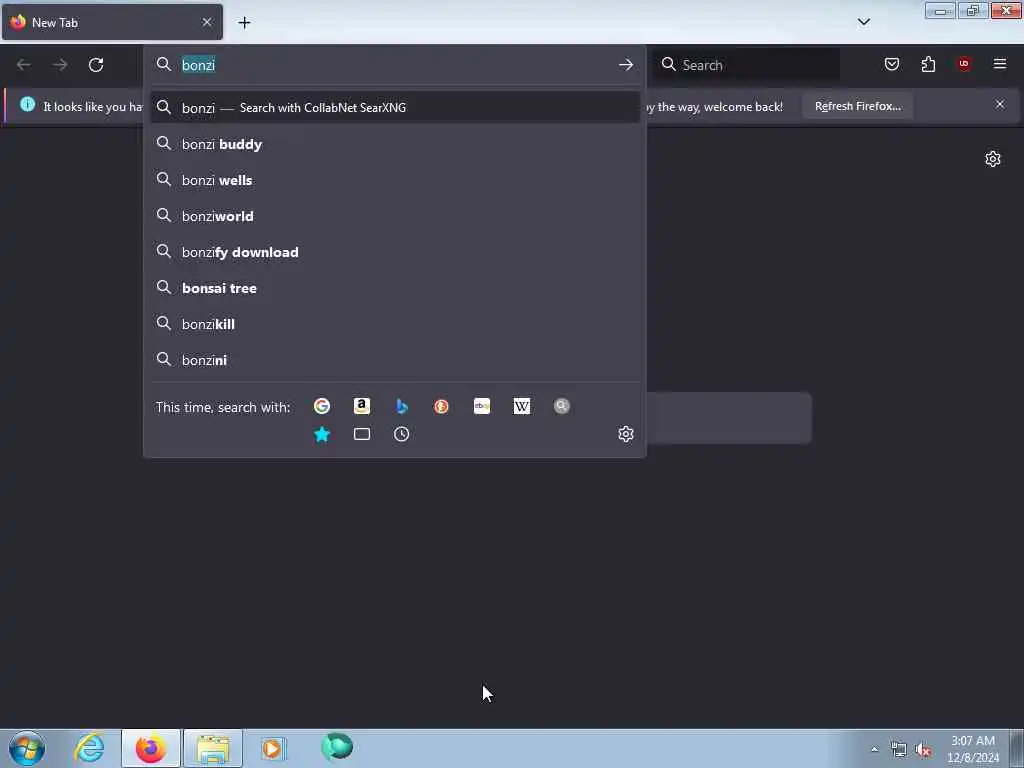The height and width of the screenshot is (768, 1024).
Task: Open network tray icon
Action: tap(899, 750)
